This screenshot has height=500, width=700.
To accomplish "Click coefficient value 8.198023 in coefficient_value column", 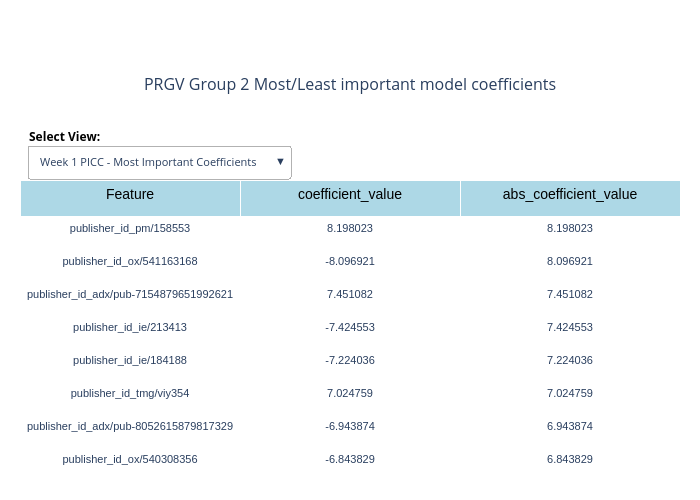I will click(x=350, y=228).
